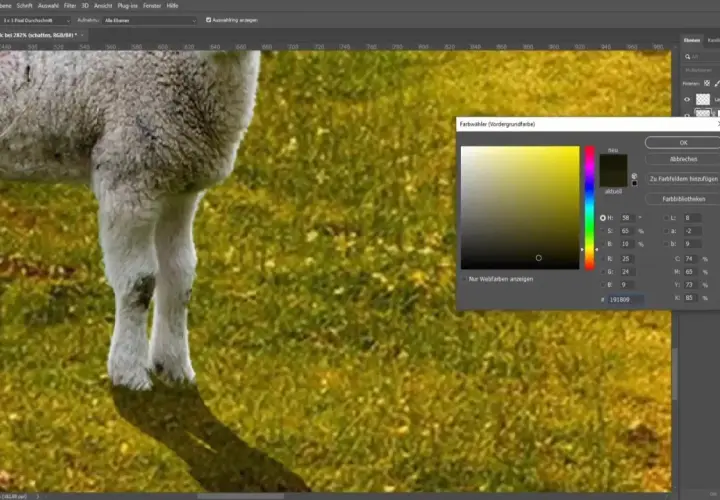Click the Y yellow value field showing 73
This screenshot has width=720, height=500.
coord(691,285)
